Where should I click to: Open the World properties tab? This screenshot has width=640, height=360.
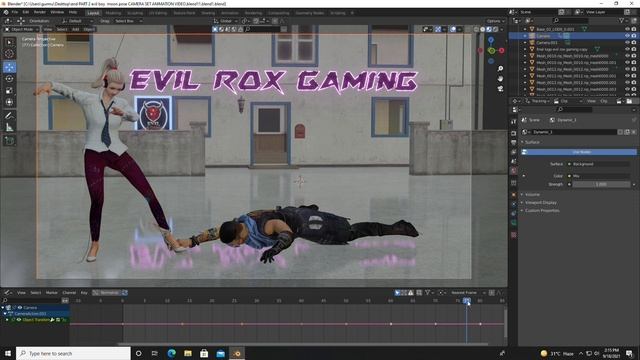513,171
